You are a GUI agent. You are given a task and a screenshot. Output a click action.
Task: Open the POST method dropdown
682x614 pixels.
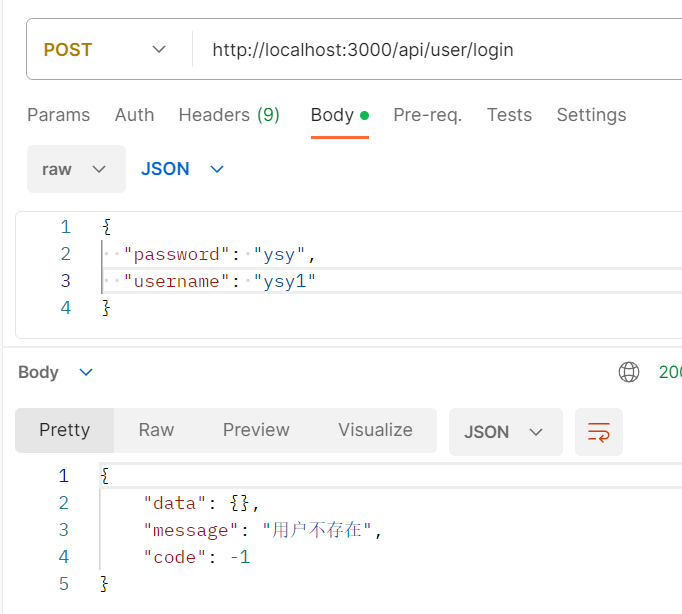point(105,50)
